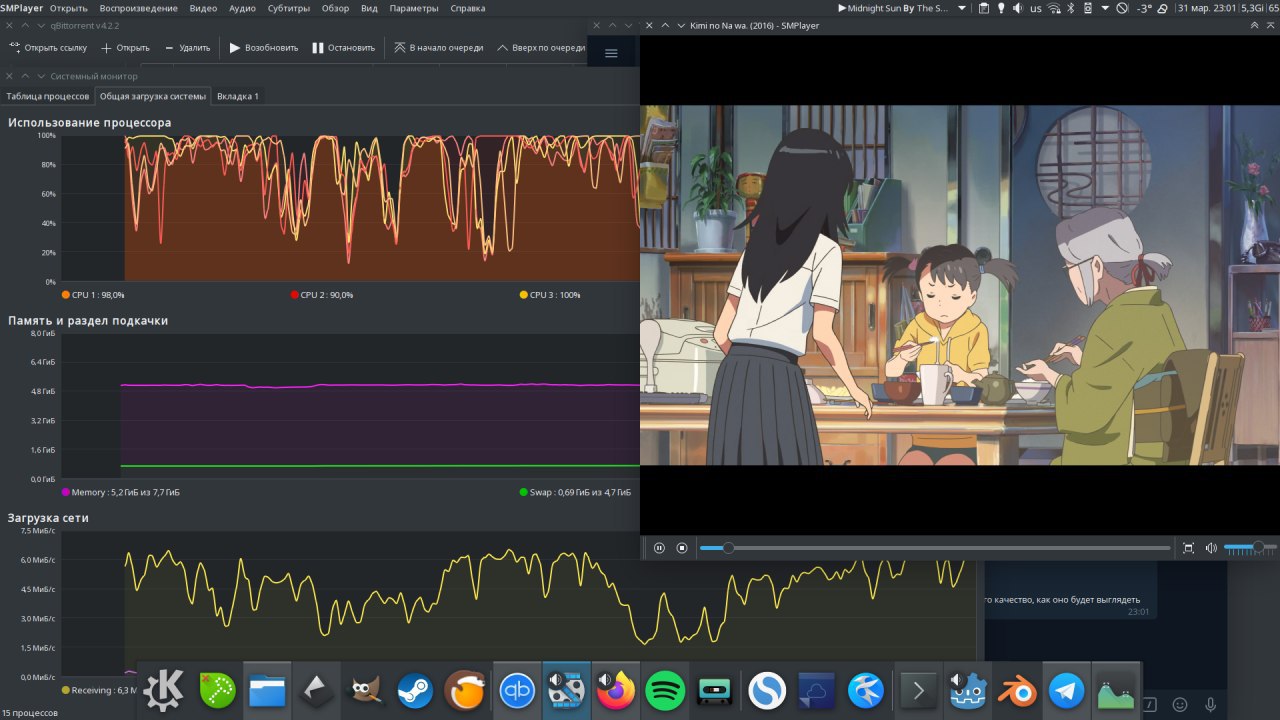Click Удалить in qBittorrent toolbar

coord(187,47)
